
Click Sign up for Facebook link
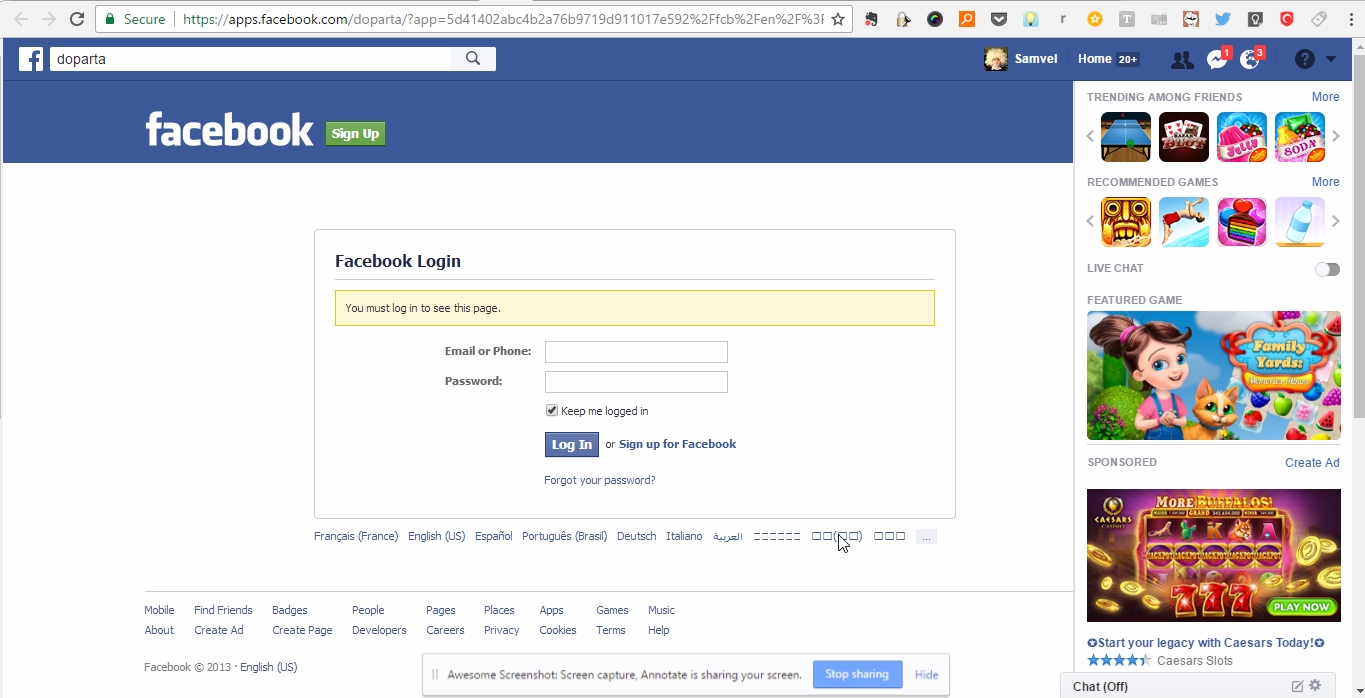point(677,444)
